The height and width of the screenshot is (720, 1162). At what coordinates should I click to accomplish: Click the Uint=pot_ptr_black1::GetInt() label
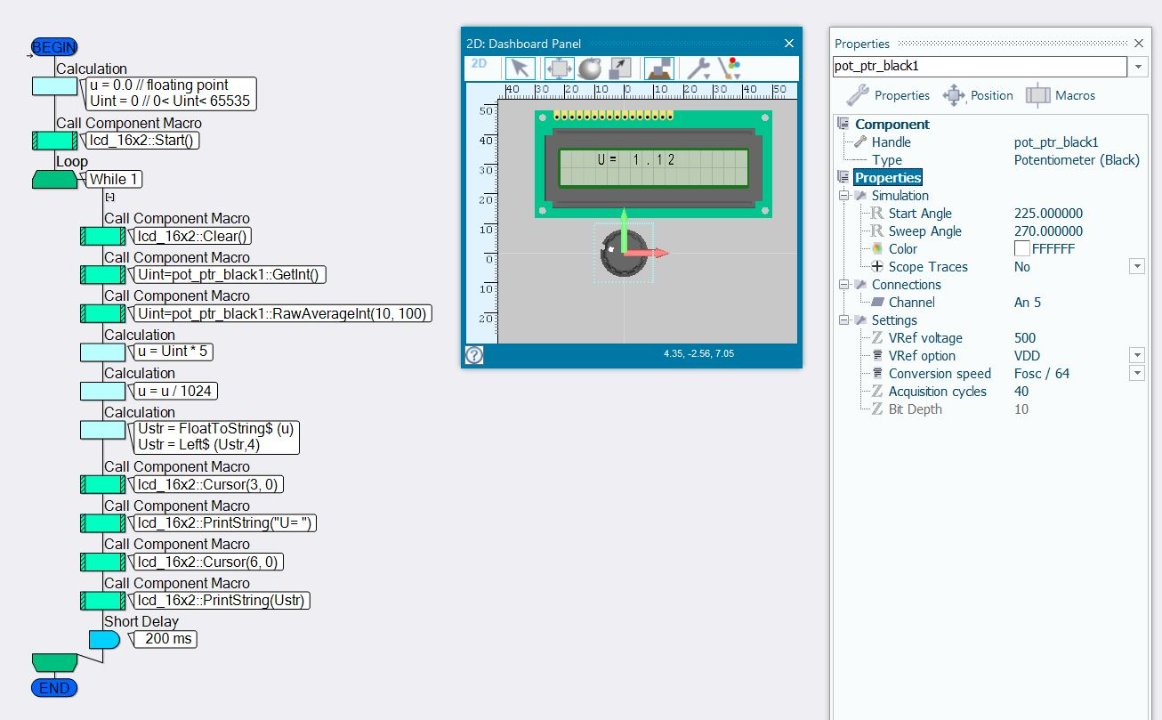point(228,275)
